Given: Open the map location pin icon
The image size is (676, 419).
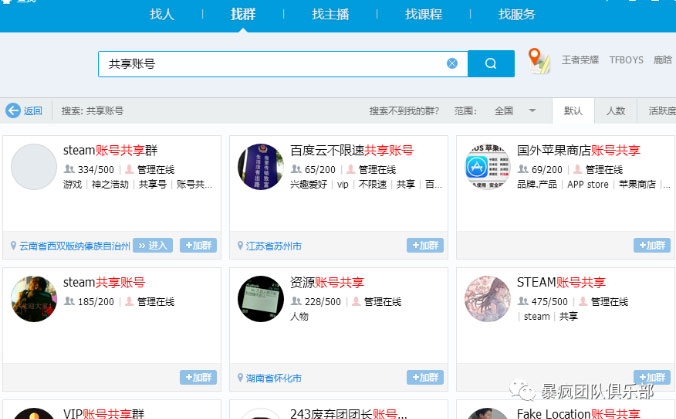Looking at the screenshot, I should point(539,61).
